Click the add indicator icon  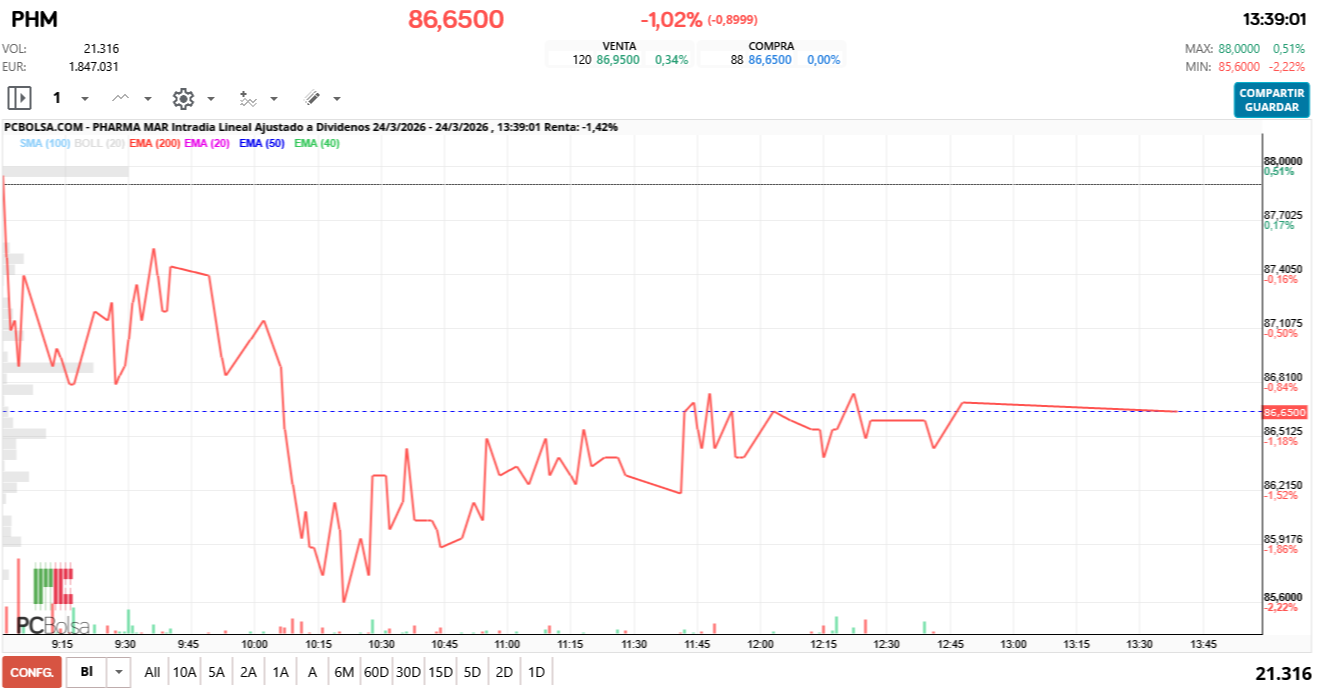248,98
